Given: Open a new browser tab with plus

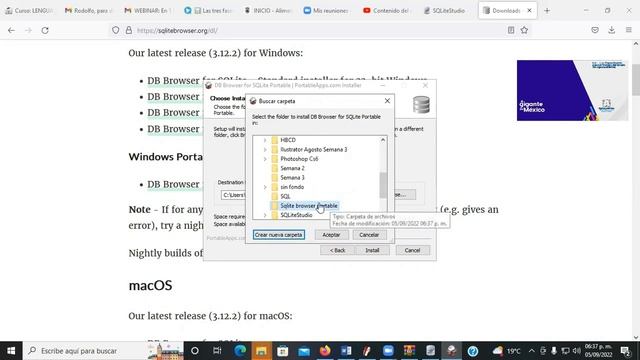Looking at the screenshot, I should pos(547,11).
